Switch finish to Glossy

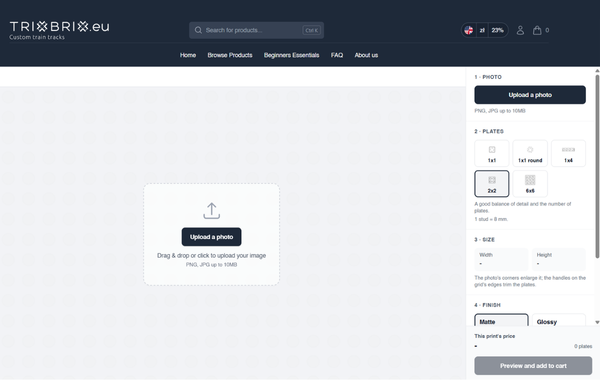(x=559, y=320)
